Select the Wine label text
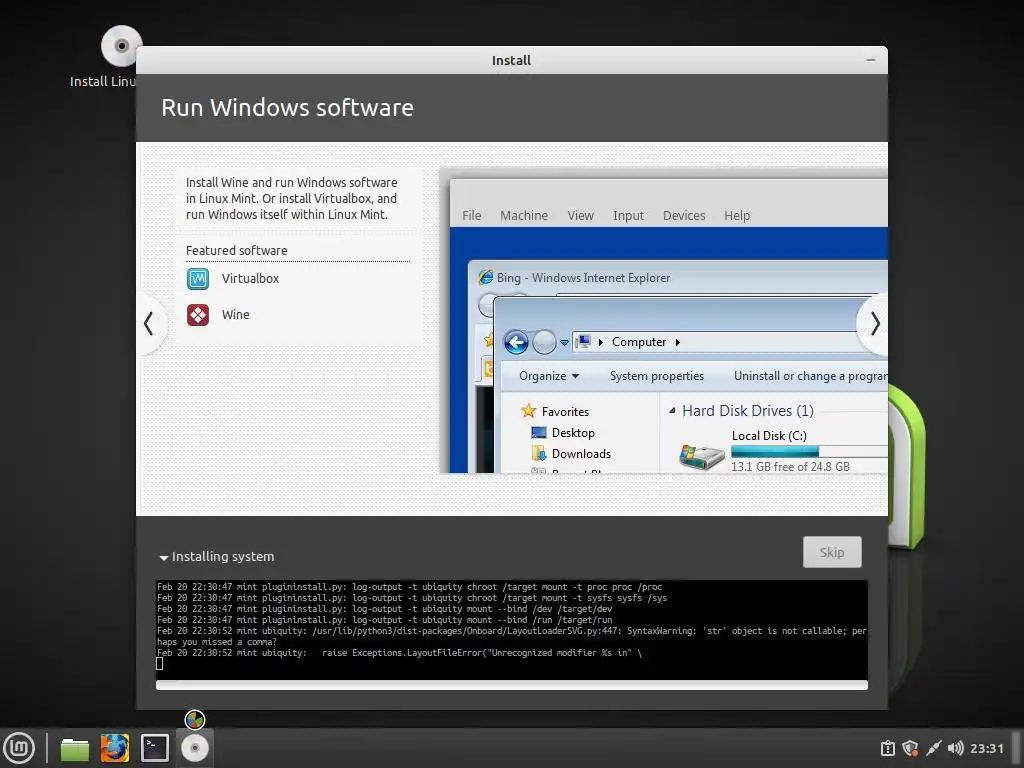 (236, 315)
